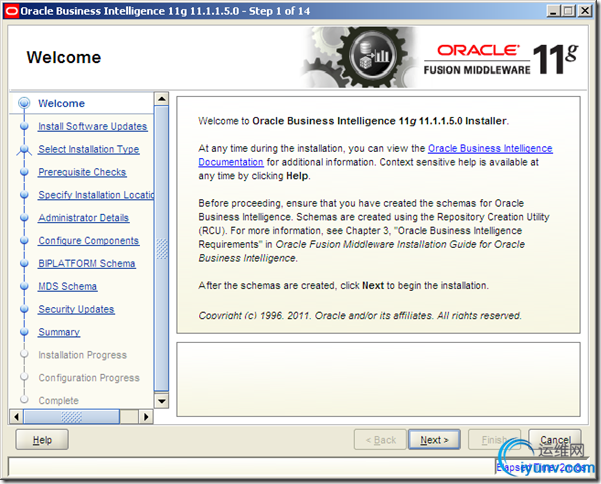Click the copyright notice text

[x=360, y=316]
